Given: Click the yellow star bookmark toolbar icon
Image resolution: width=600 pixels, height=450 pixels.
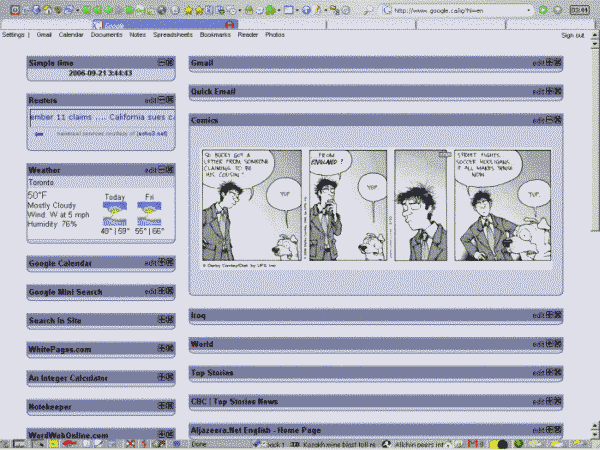Looking at the screenshot, I should click(x=188, y=11).
